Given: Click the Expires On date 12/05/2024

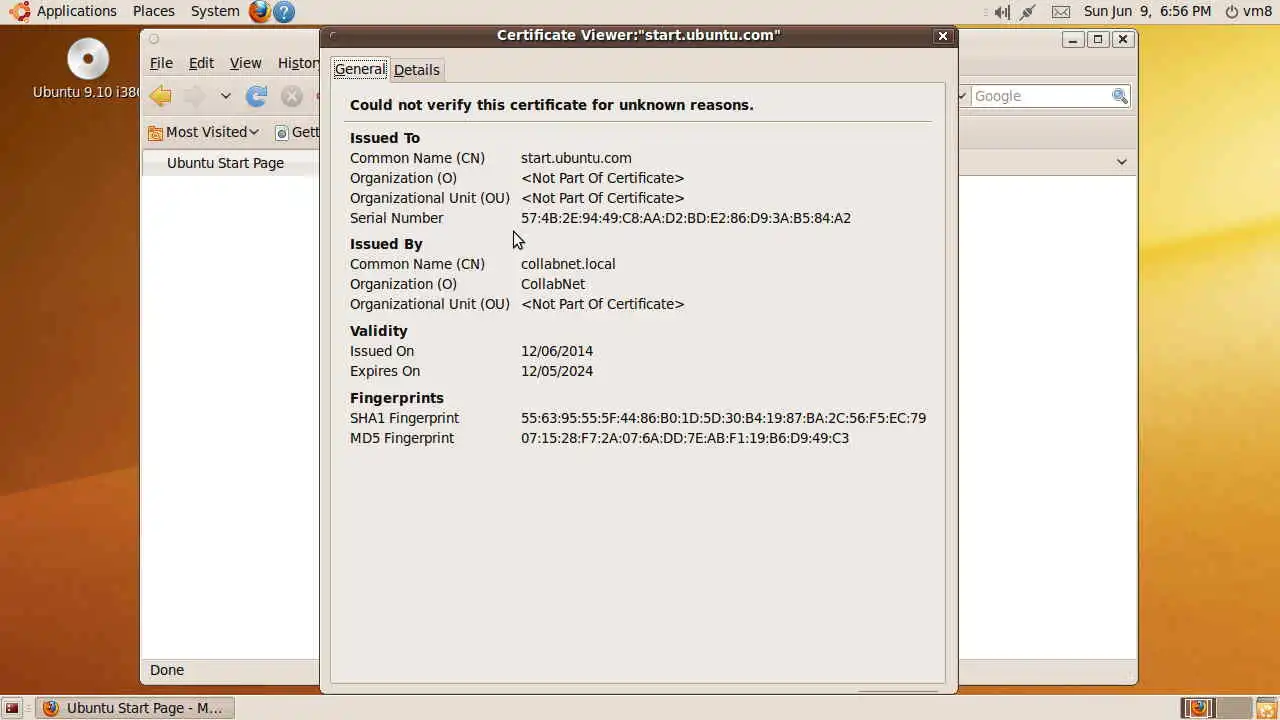Looking at the screenshot, I should [x=557, y=371].
